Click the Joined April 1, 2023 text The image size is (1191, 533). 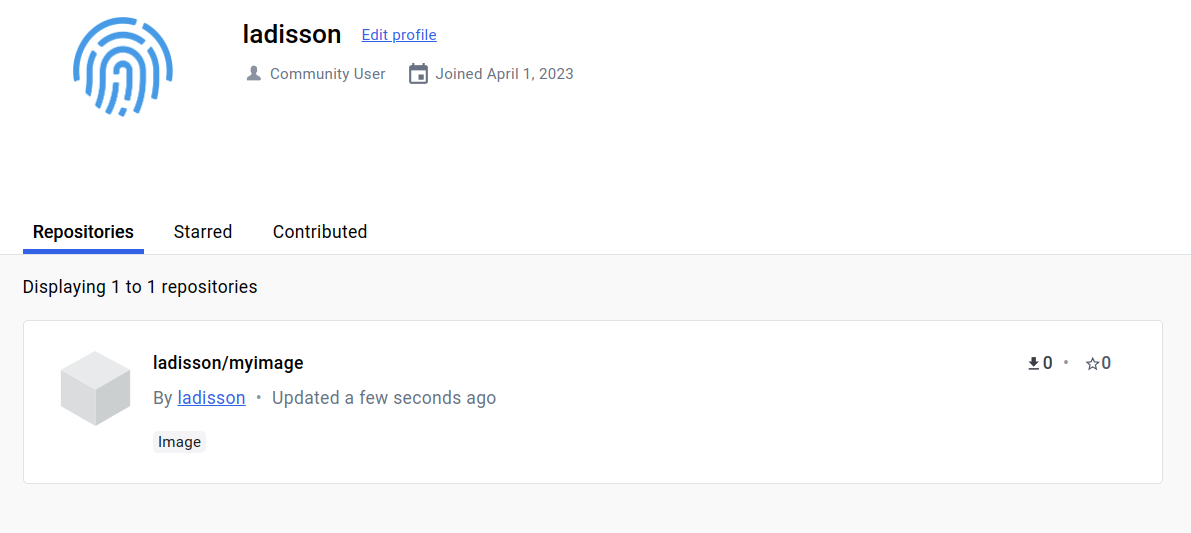pyautogui.click(x=504, y=74)
